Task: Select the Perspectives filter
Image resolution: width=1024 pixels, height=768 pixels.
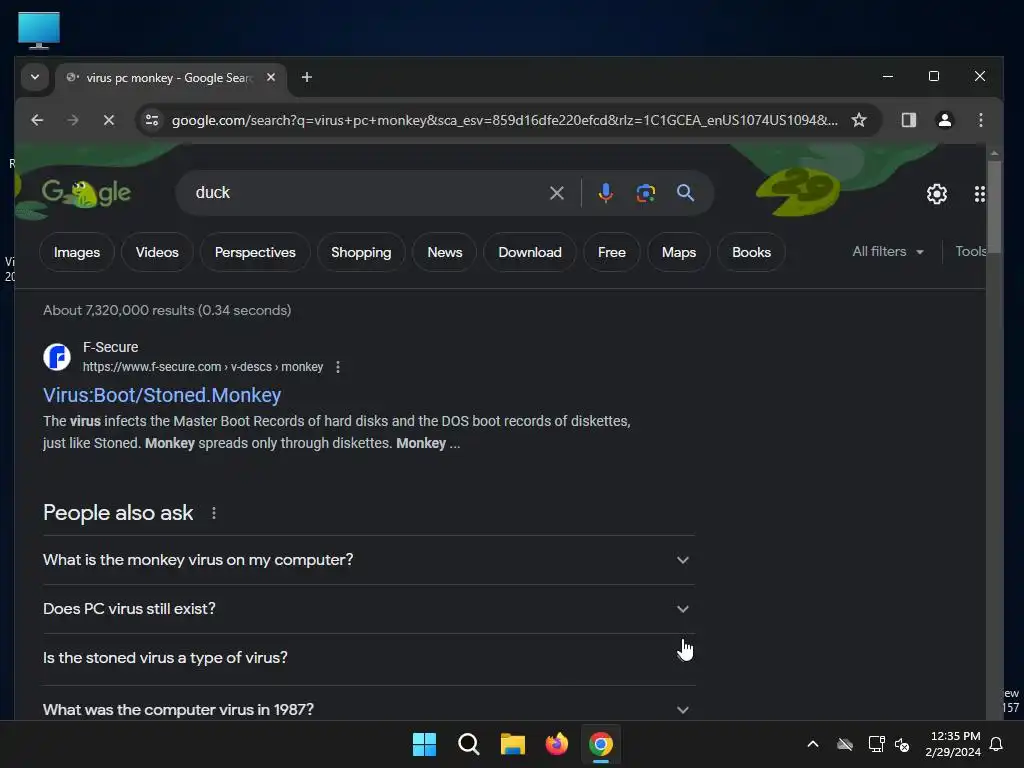Action: tap(255, 252)
